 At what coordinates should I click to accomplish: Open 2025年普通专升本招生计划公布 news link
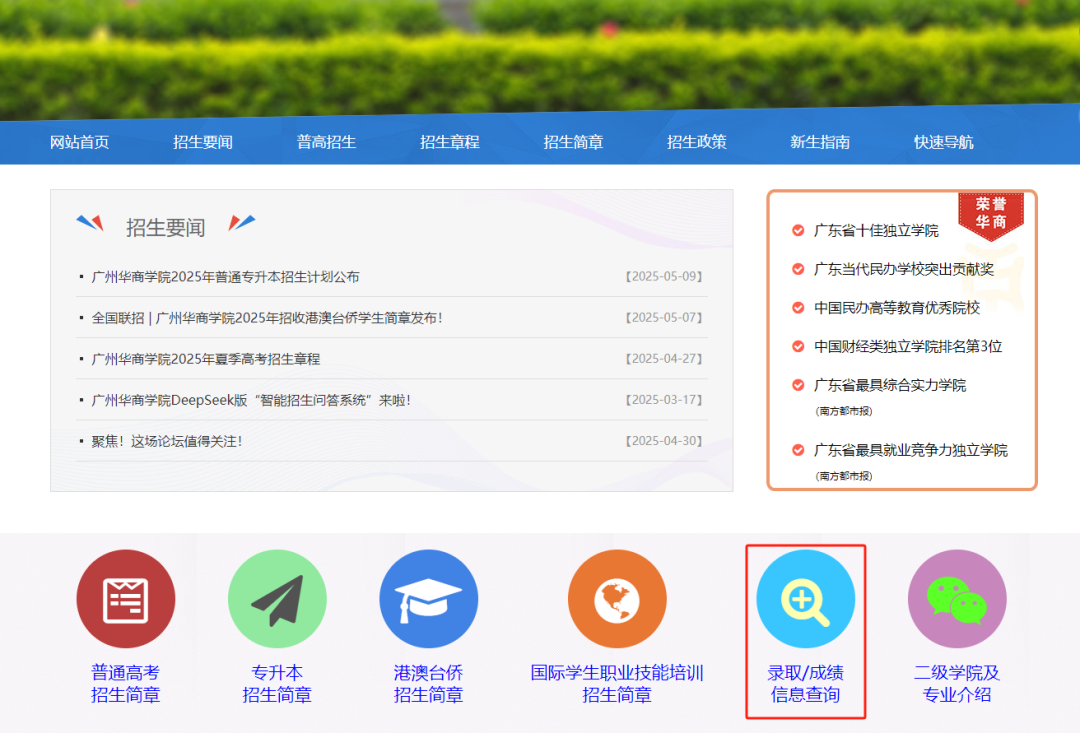point(225,277)
